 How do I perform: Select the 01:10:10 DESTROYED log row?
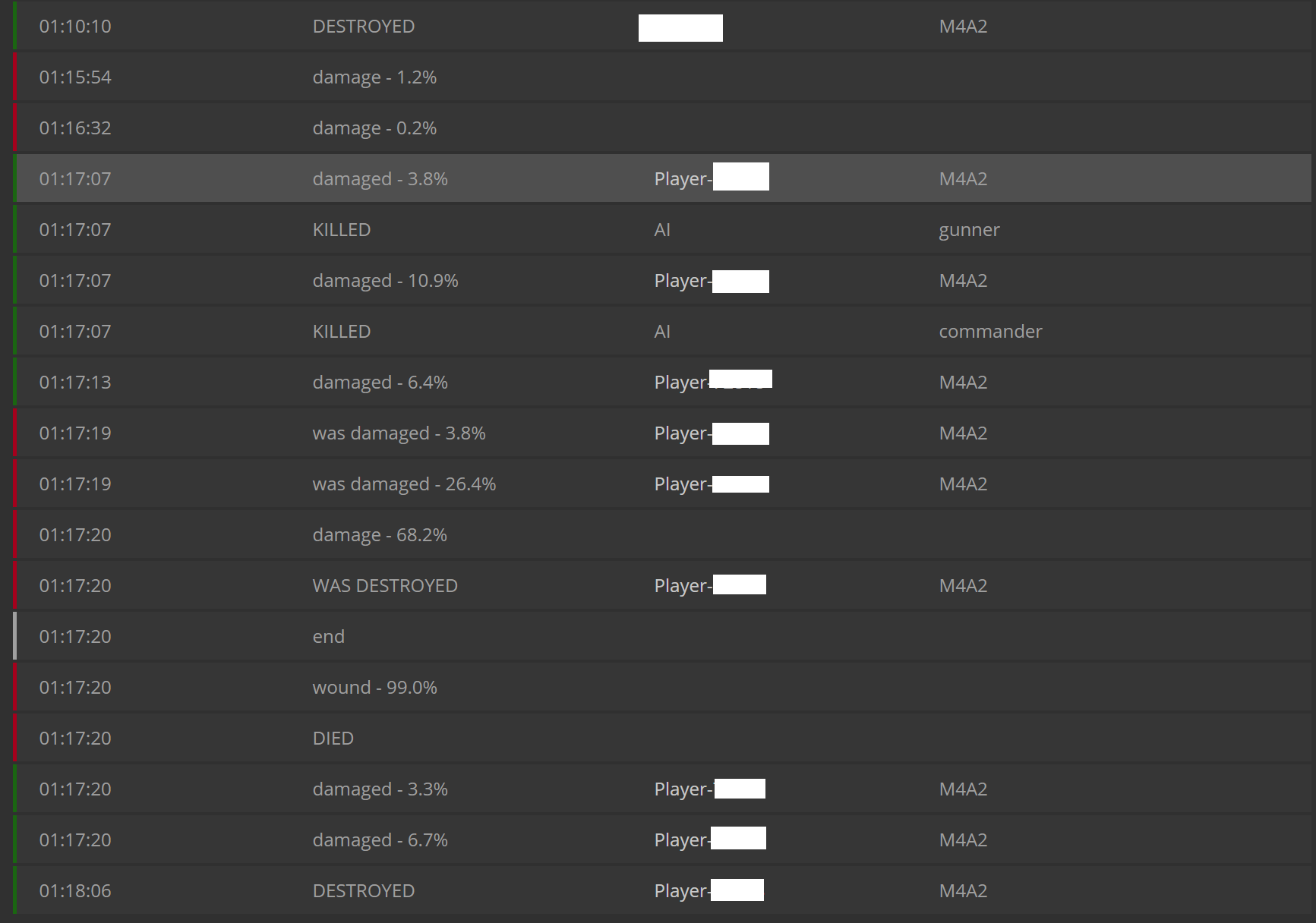pyautogui.click(x=363, y=27)
